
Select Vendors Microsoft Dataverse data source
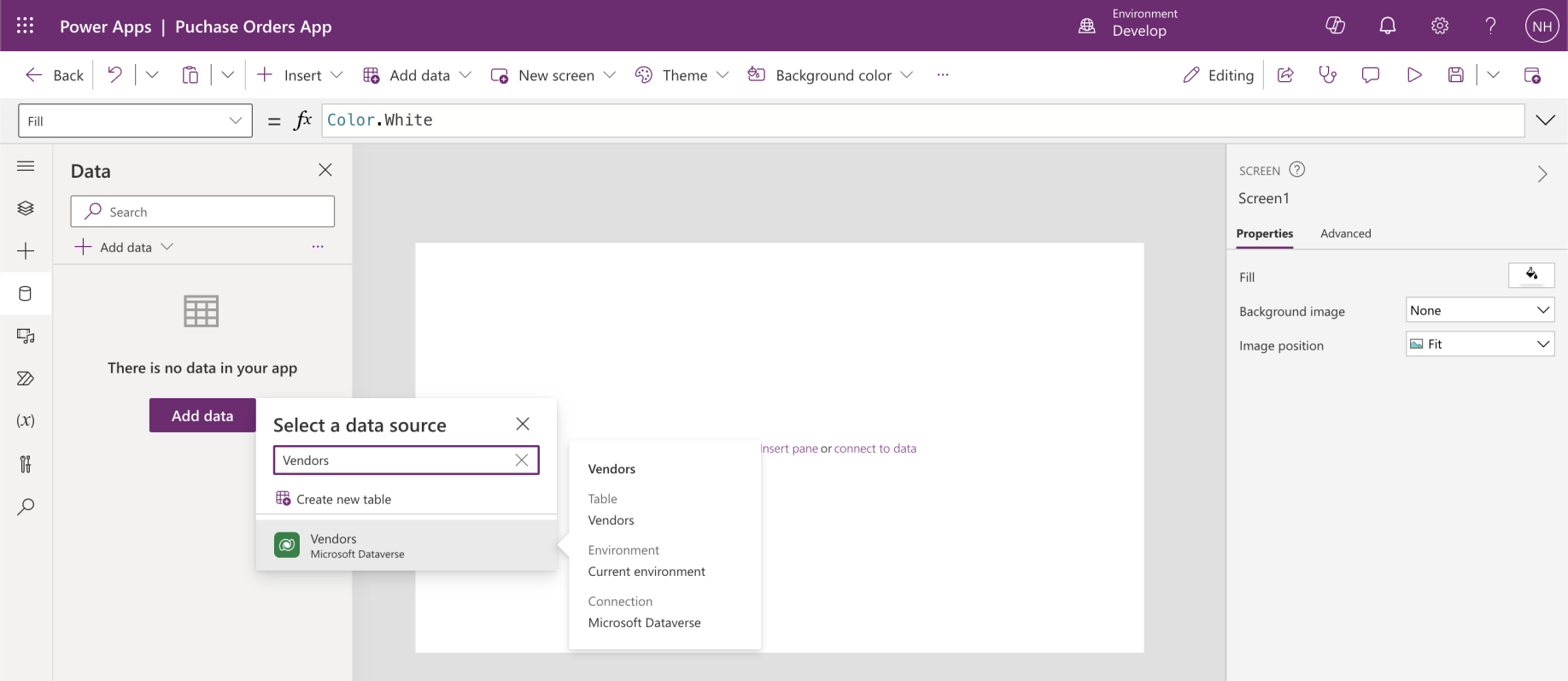click(x=407, y=545)
